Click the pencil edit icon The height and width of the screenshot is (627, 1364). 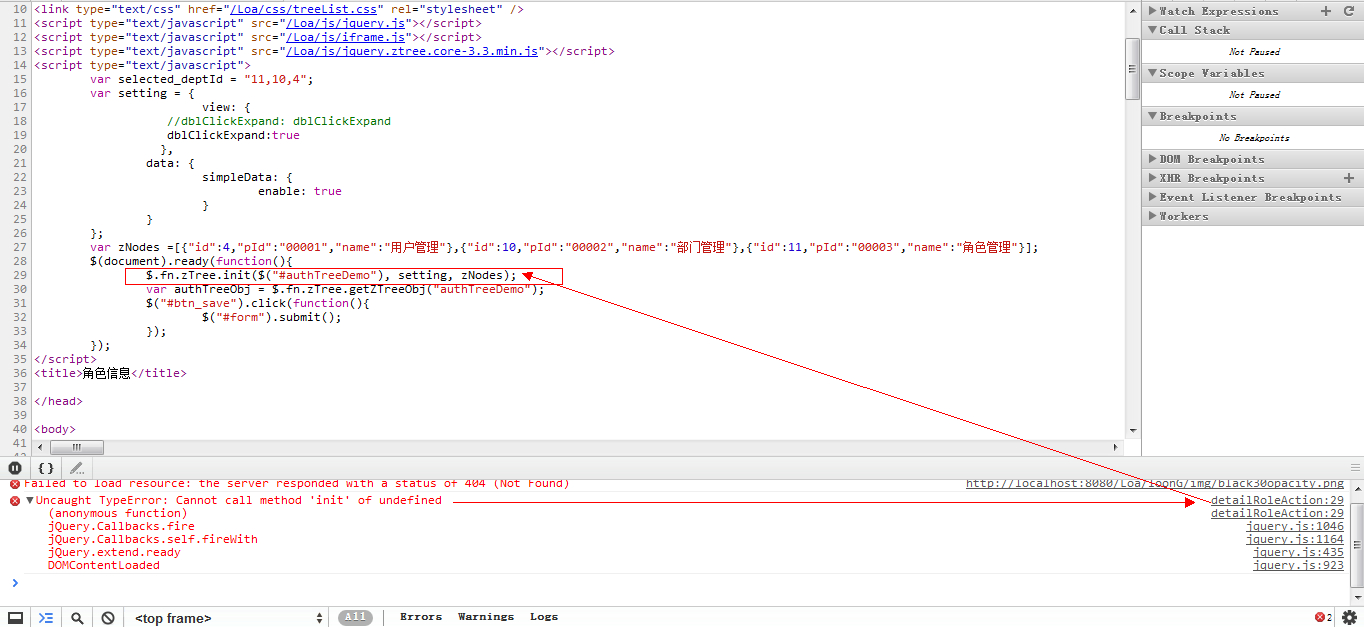[76, 467]
